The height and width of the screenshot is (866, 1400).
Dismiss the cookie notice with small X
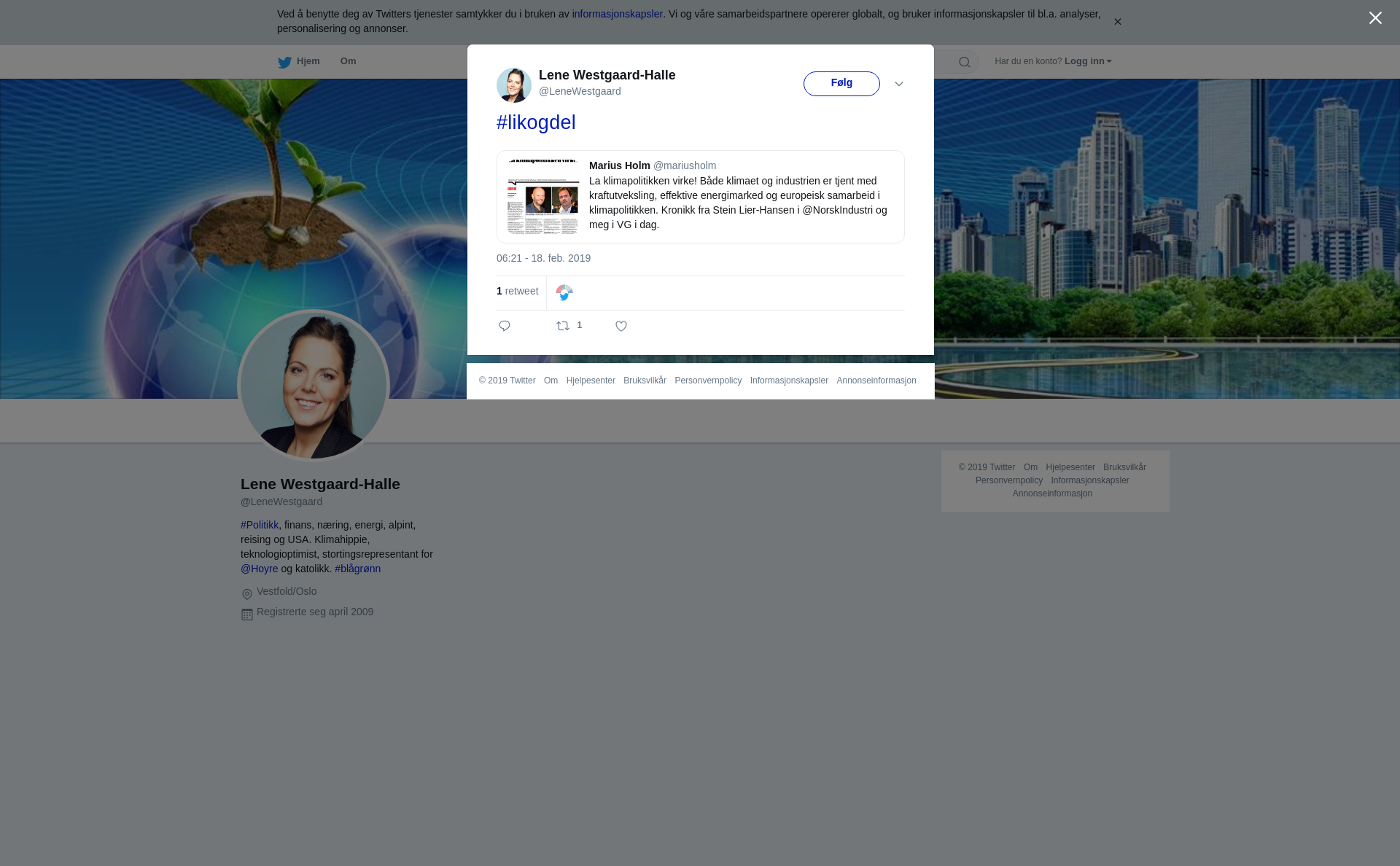pos(1117,22)
